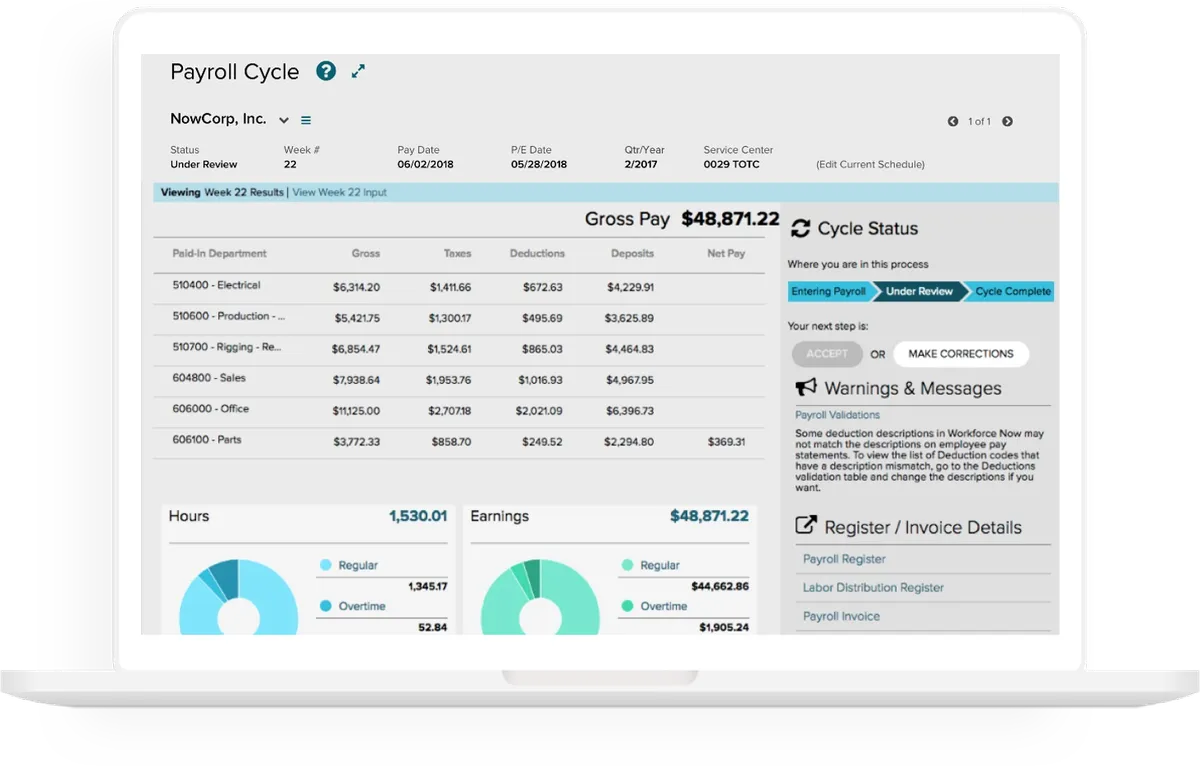Open the list menu icon beside NowCorp

[x=306, y=120]
